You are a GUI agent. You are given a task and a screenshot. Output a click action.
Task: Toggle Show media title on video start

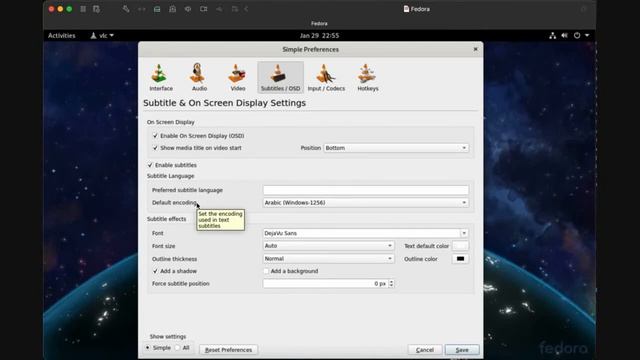tap(155, 148)
